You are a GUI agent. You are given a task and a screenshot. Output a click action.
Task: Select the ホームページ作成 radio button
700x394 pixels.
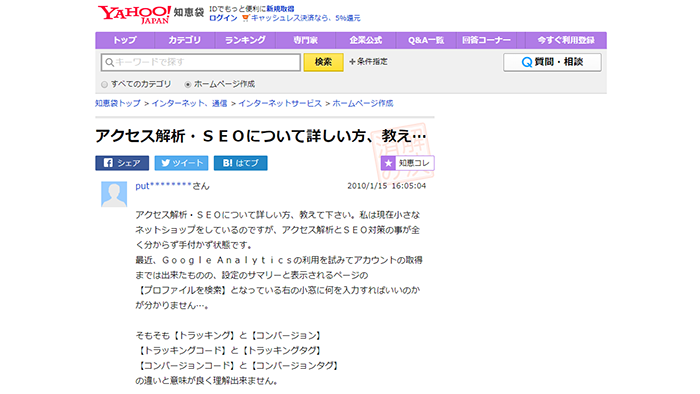point(188,84)
